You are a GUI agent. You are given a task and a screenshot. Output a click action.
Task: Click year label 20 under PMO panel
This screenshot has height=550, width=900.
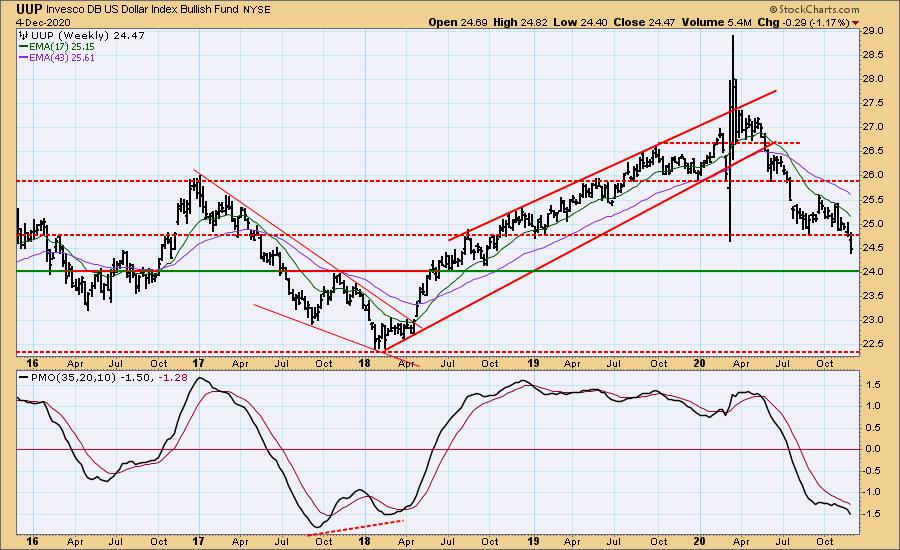click(x=699, y=541)
